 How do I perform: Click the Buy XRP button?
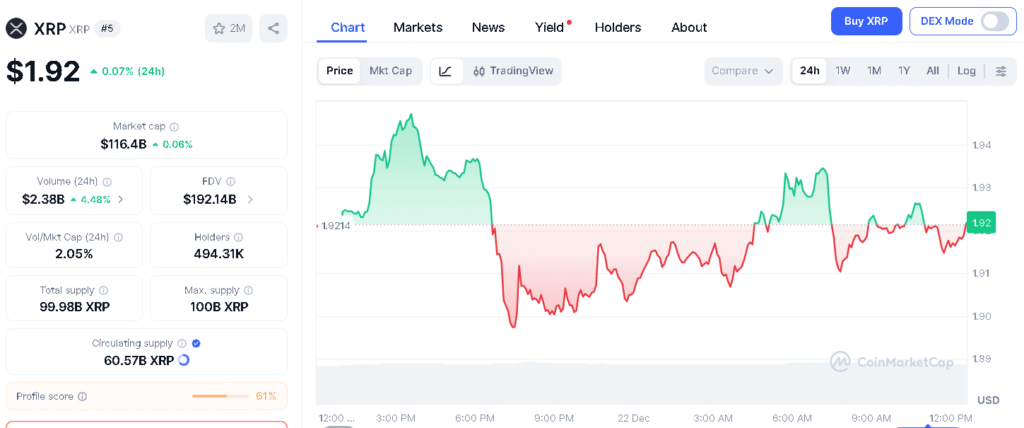866,21
